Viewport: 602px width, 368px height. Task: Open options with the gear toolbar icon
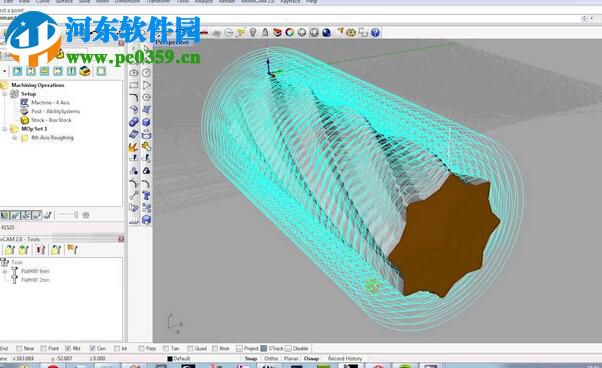tap(351, 33)
